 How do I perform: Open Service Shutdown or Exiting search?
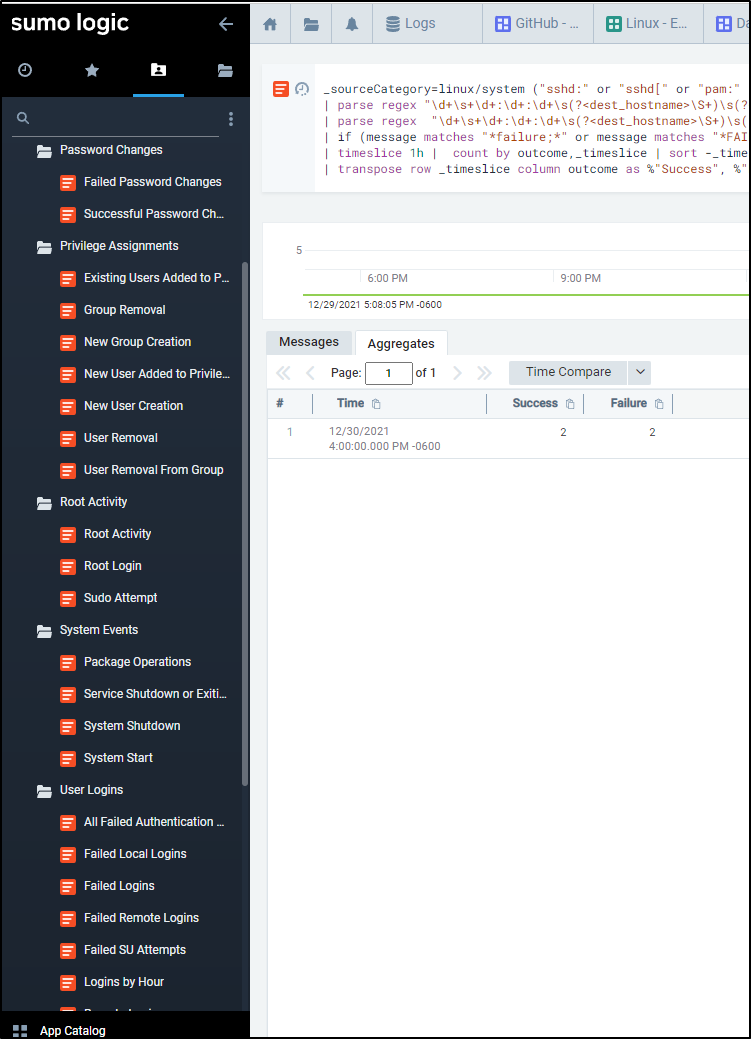pos(155,694)
